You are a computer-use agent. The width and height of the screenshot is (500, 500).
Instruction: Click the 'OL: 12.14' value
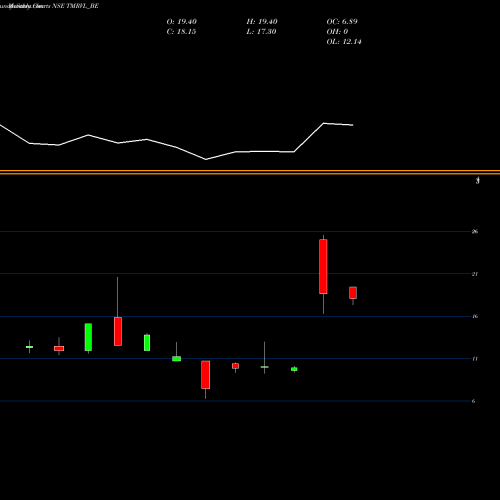click(344, 42)
